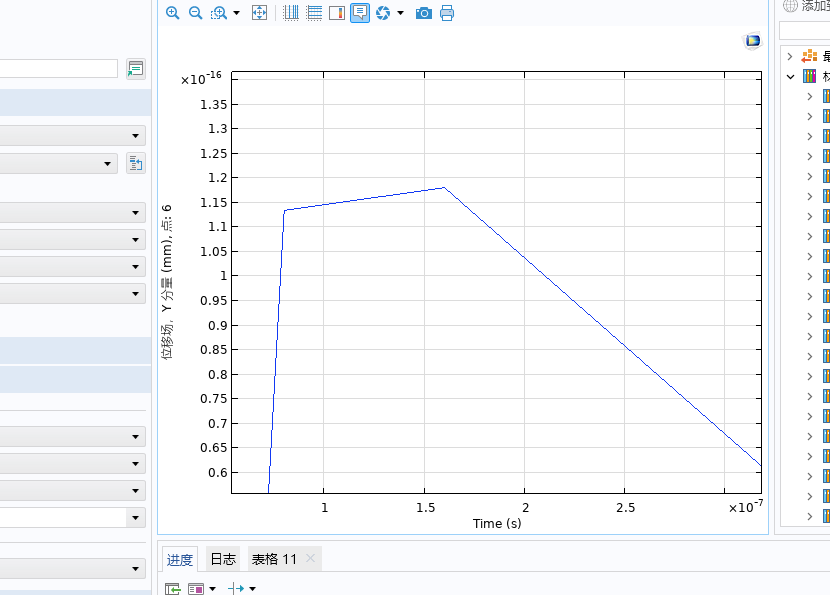Open the zoom box dropdown arrow
830x595 pixels.
pyautogui.click(x=237, y=13)
